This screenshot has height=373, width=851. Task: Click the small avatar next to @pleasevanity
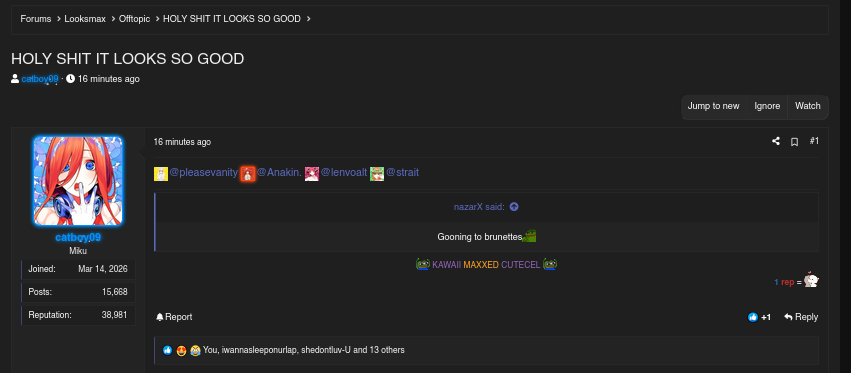(x=161, y=173)
